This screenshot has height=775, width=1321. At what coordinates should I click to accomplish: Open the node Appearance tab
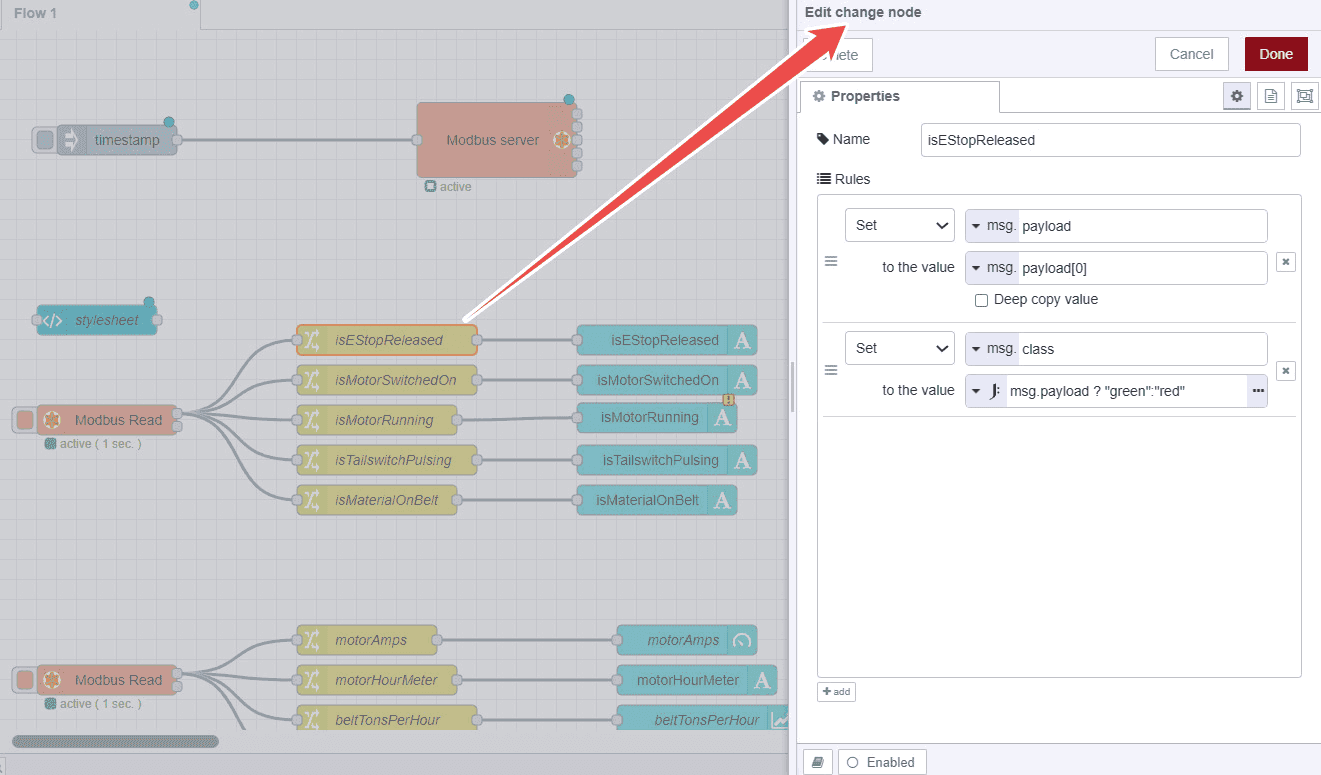click(x=1304, y=95)
